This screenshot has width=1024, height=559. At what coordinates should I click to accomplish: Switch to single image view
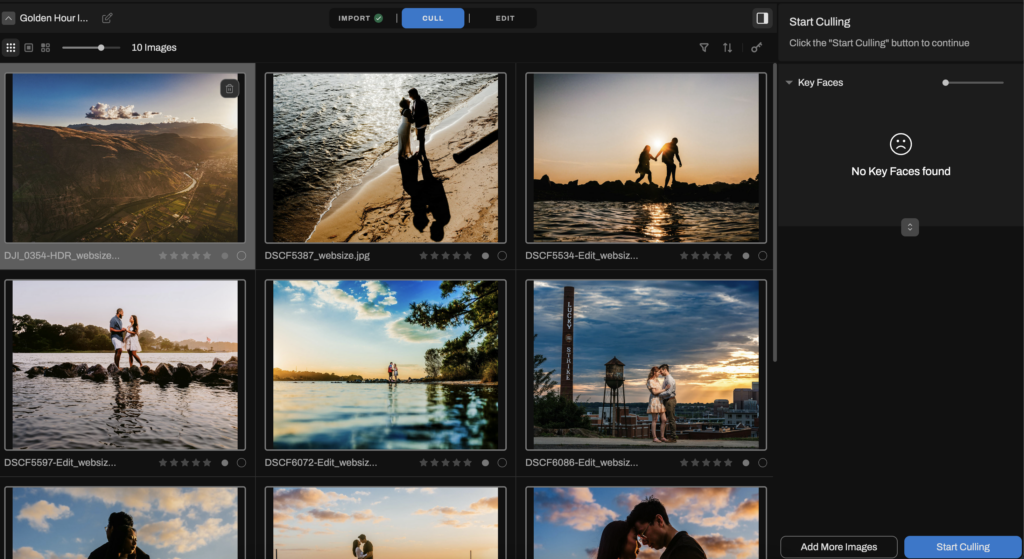click(x=29, y=47)
